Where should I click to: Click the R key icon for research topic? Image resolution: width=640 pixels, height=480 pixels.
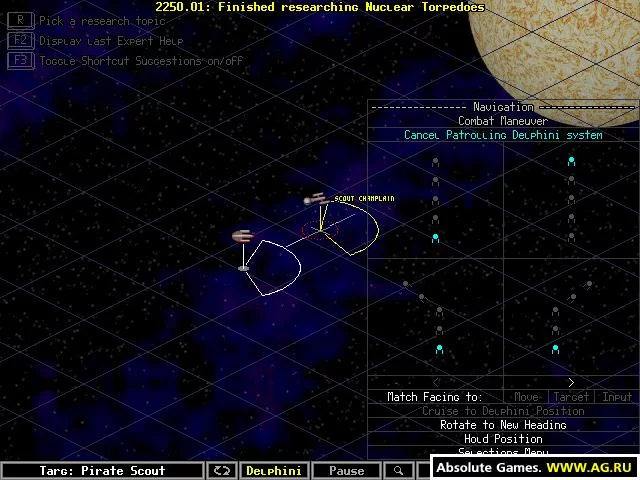pyautogui.click(x=20, y=20)
